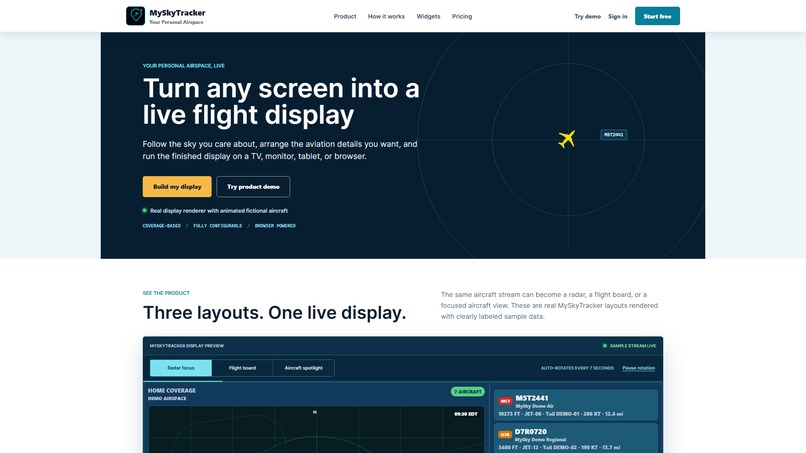Click the "BROWSER POWERED" tag text

pos(275,226)
